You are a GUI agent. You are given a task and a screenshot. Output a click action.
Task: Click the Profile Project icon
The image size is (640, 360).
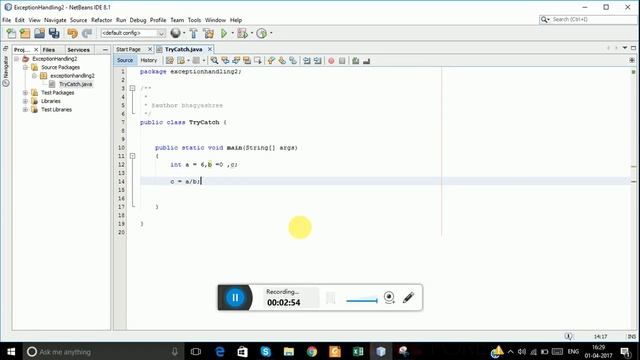coord(262,33)
